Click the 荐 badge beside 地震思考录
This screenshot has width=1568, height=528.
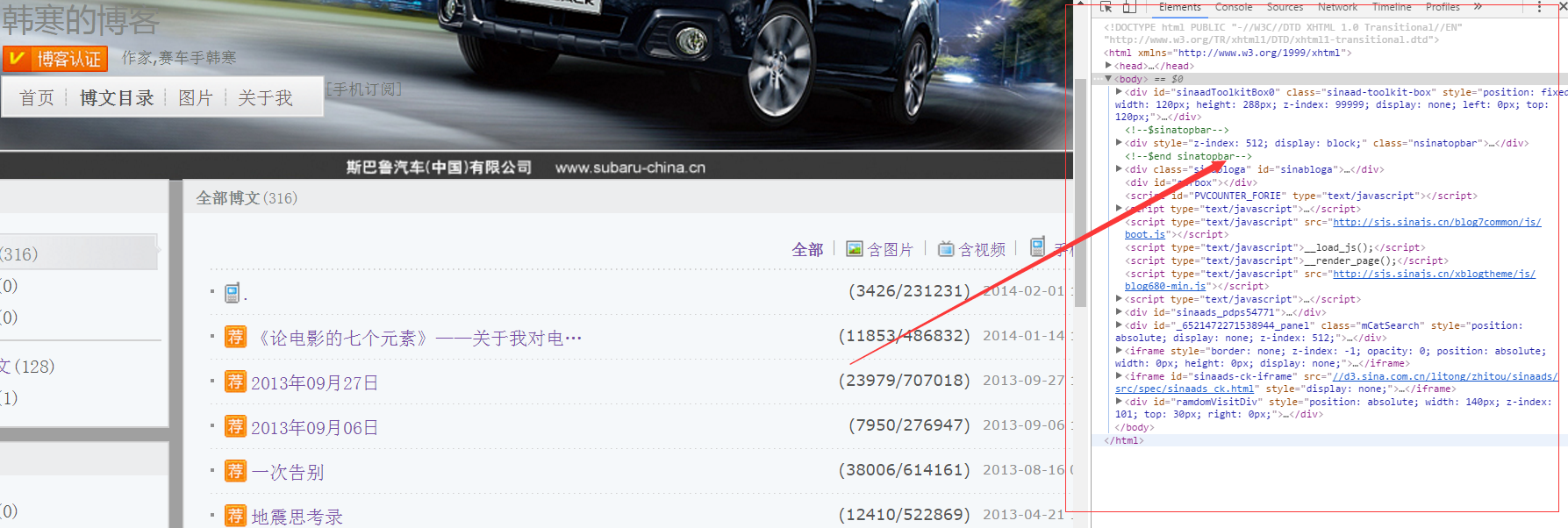[x=235, y=516]
